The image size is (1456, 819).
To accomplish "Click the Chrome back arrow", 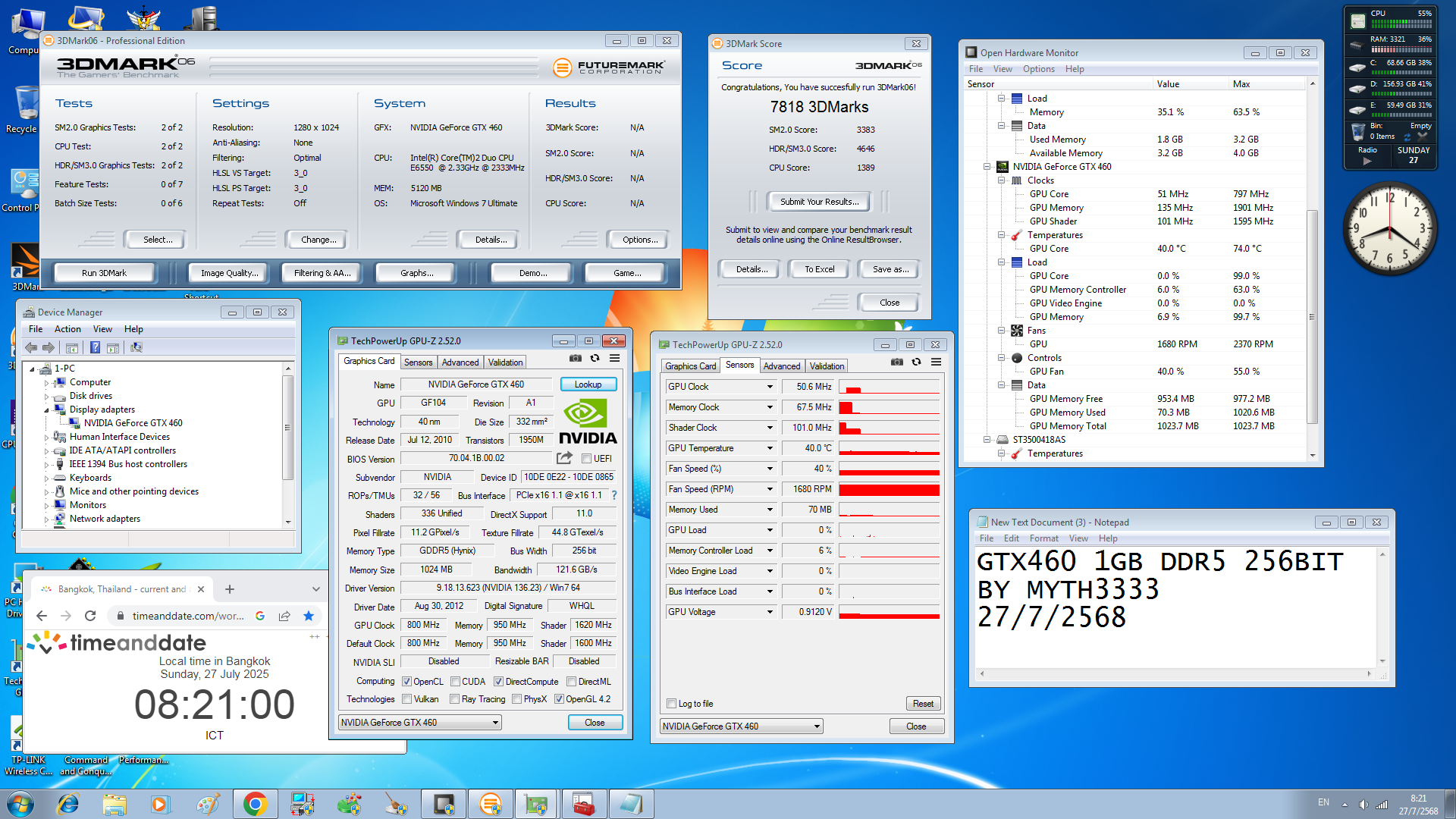I will 42,616.
